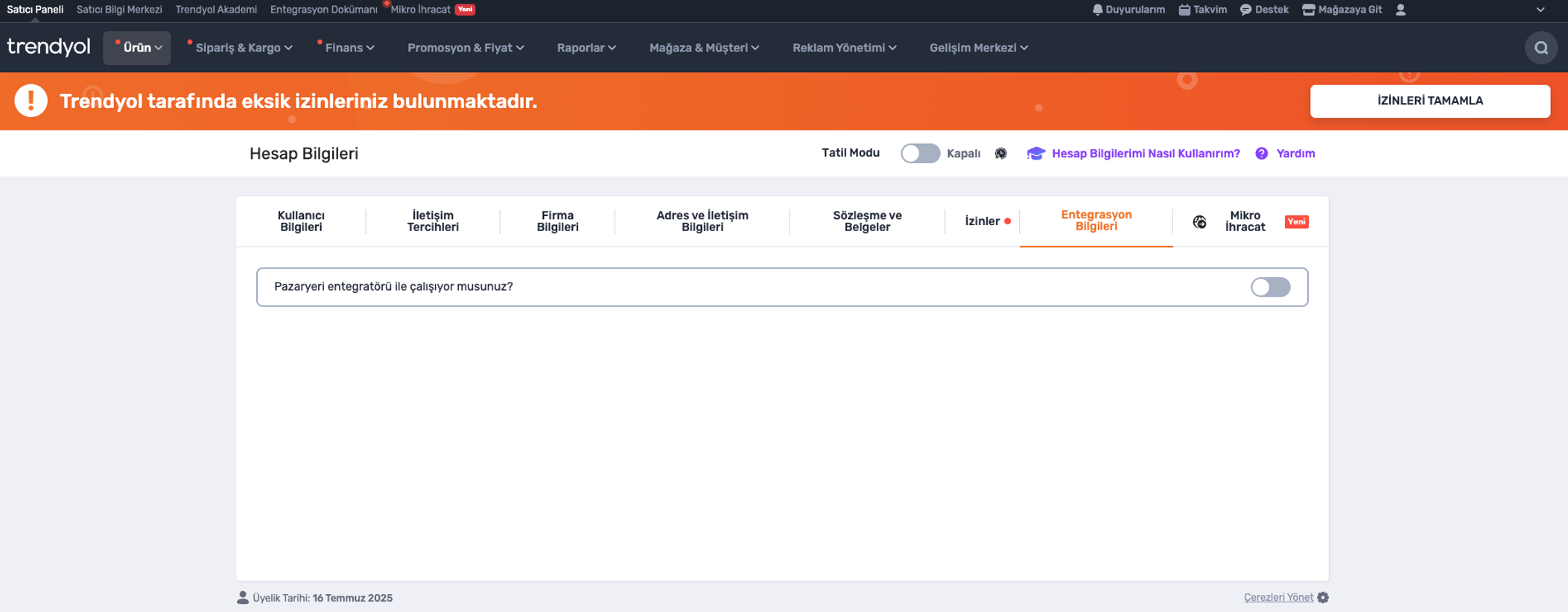Open Duyurularım bell notifications
The image size is (1568, 612).
pyautogui.click(x=1097, y=10)
